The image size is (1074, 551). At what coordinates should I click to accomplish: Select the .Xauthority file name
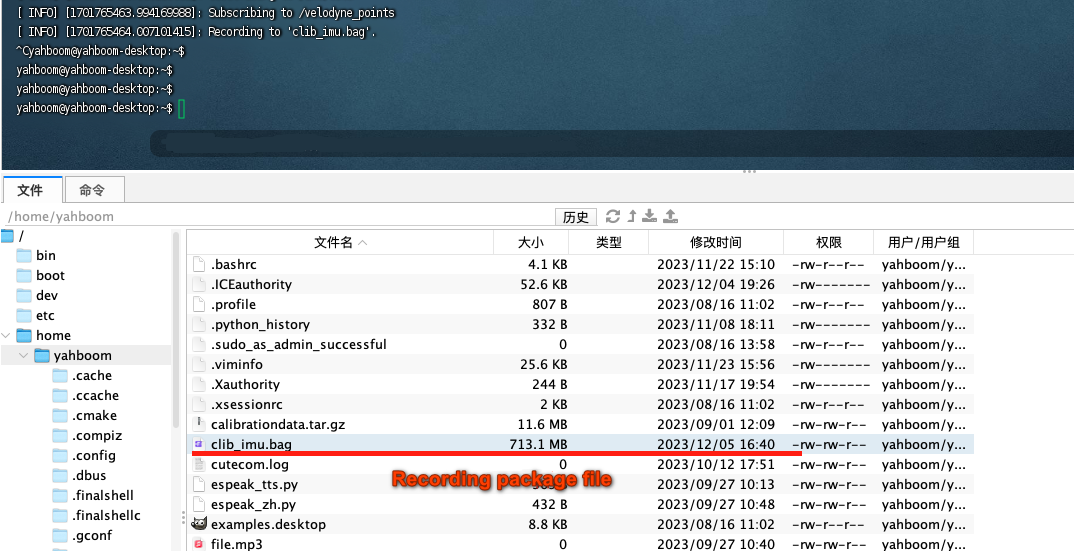[x=245, y=384]
